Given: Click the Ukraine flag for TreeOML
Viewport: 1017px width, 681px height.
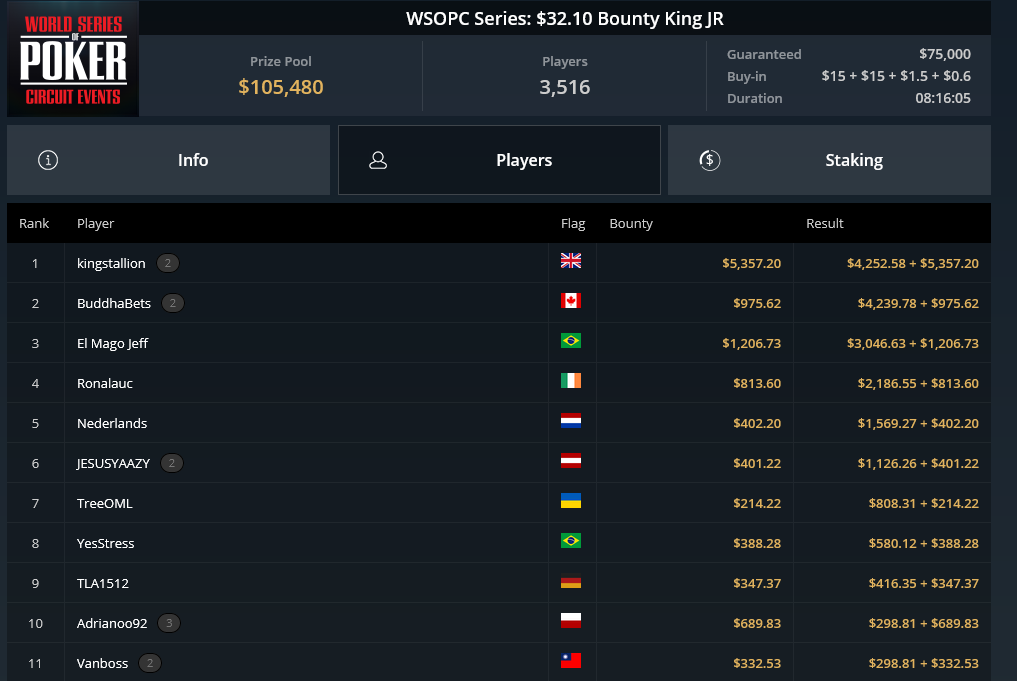Looking at the screenshot, I should pos(571,501).
